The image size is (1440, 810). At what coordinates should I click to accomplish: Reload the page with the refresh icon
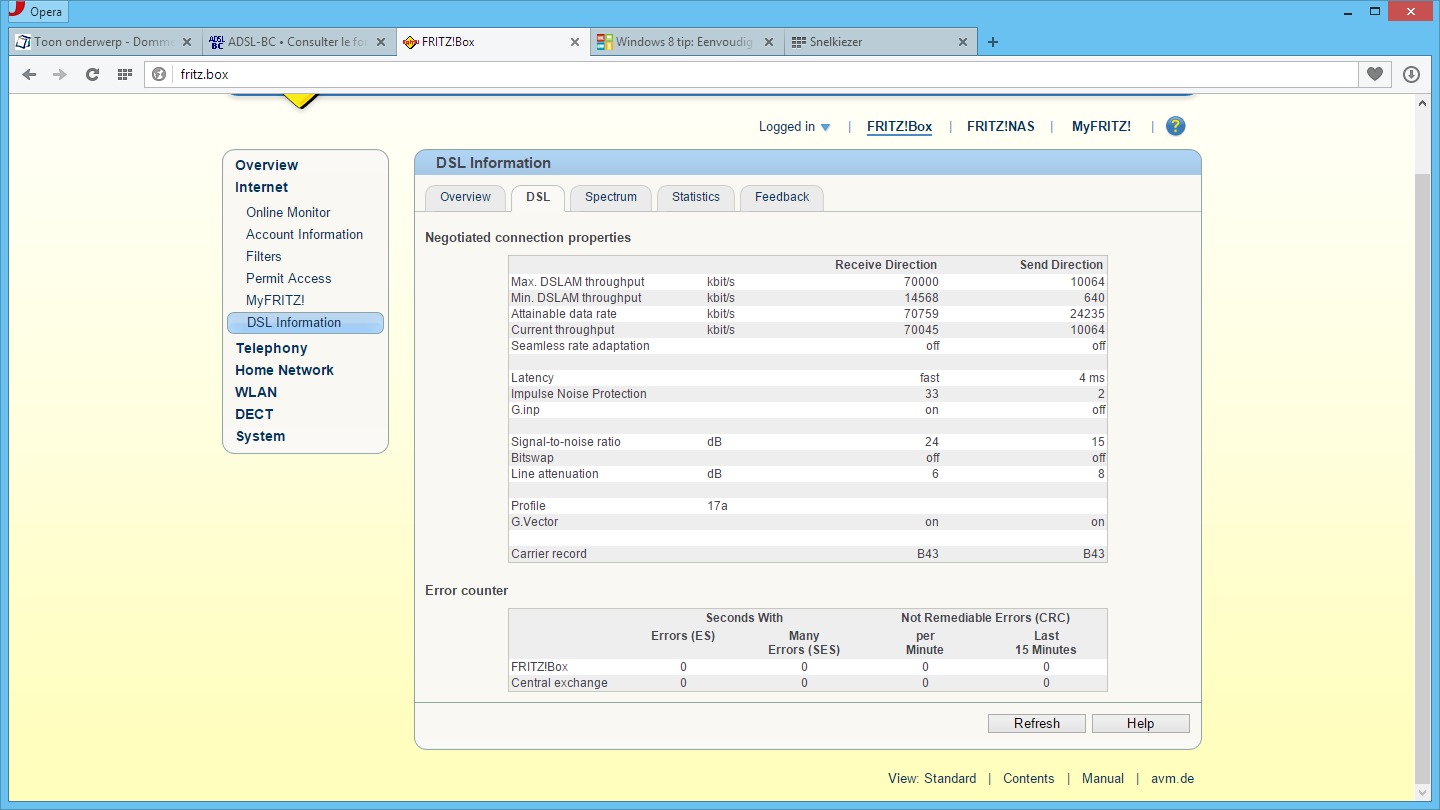click(x=92, y=74)
